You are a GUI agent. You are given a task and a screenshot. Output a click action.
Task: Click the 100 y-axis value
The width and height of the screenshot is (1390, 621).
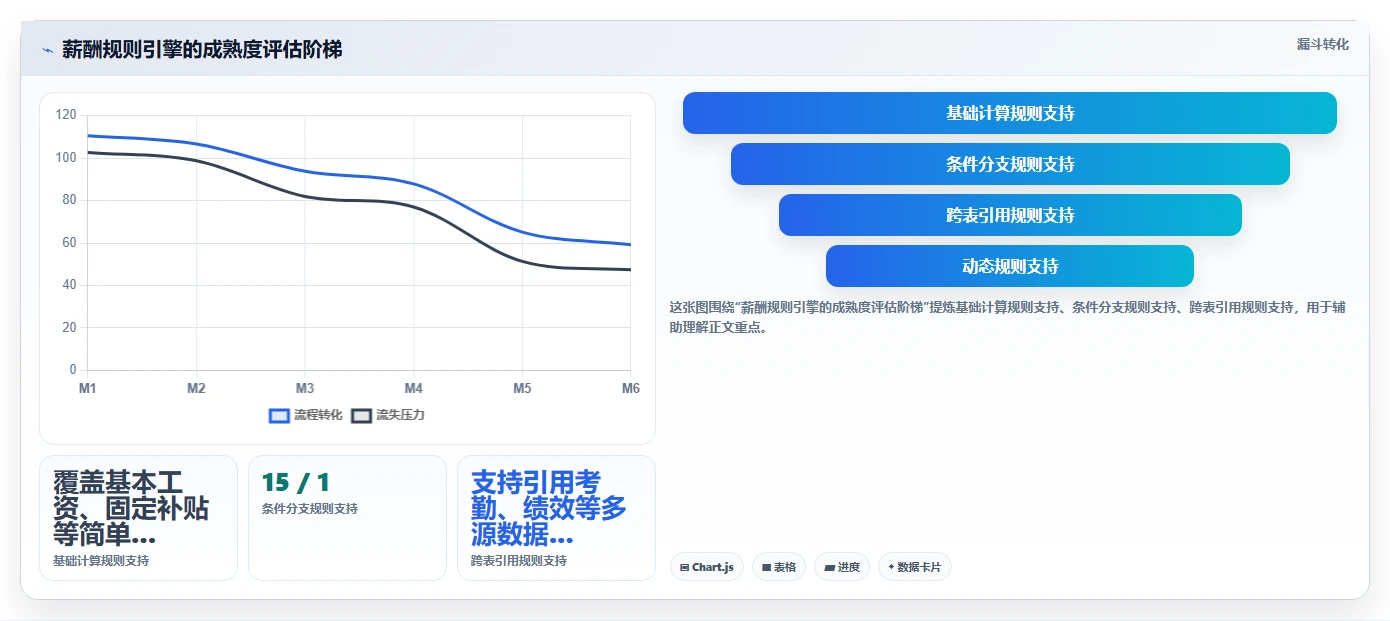click(x=66, y=158)
